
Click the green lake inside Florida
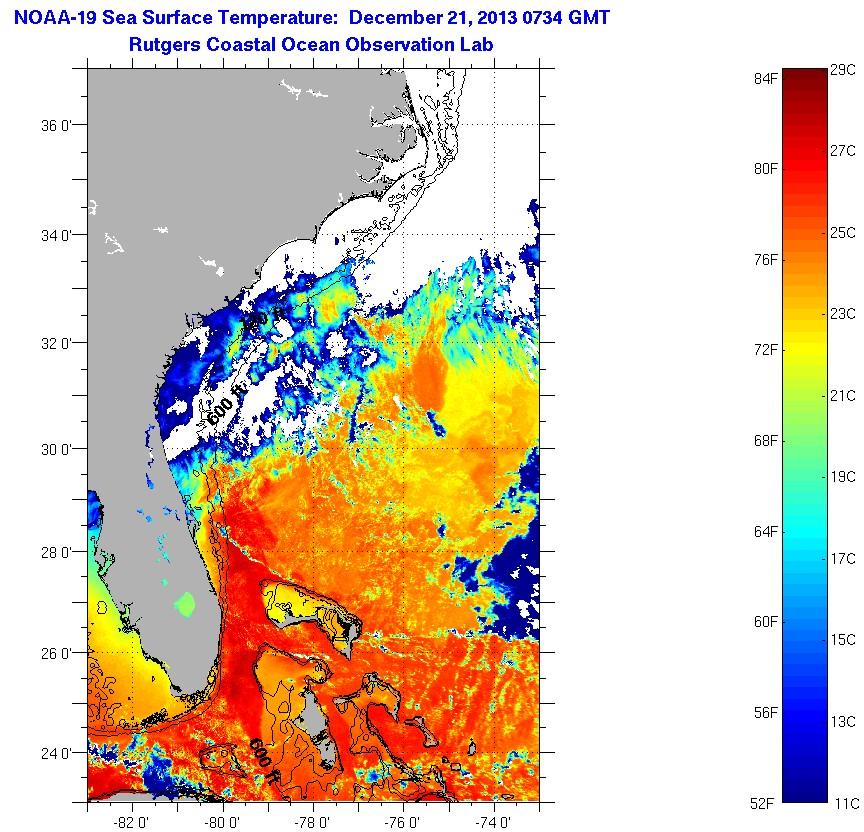(x=185, y=604)
